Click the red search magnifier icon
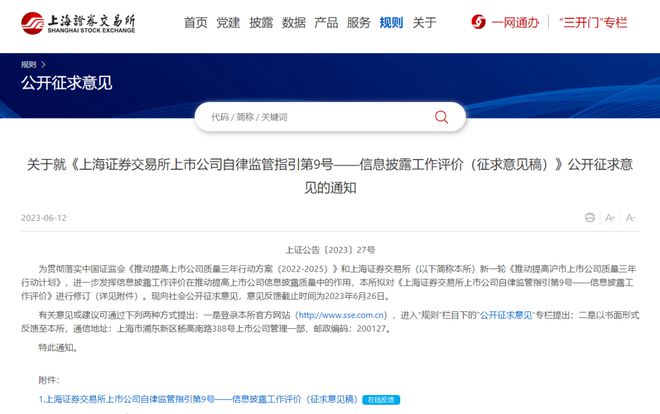The image size is (660, 414). tap(441, 117)
